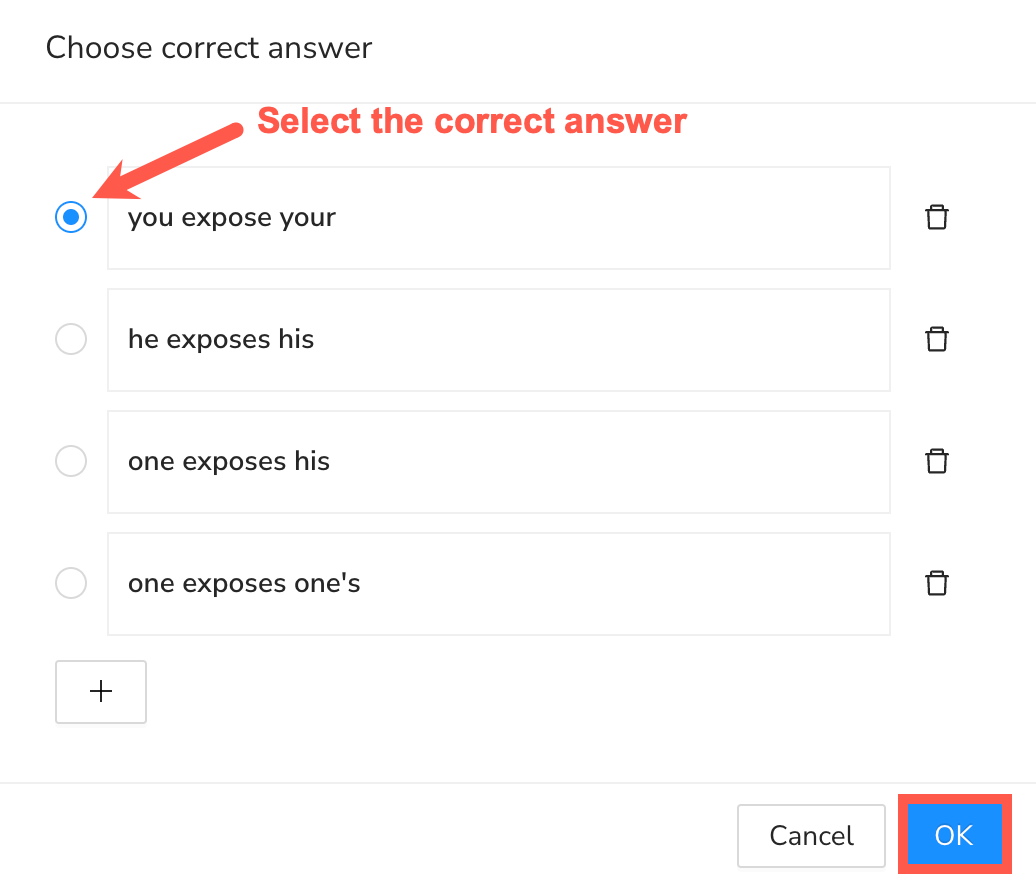The image size is (1036, 886).
Task: Click the red 'Select the correct answer' label
Action: tap(472, 122)
